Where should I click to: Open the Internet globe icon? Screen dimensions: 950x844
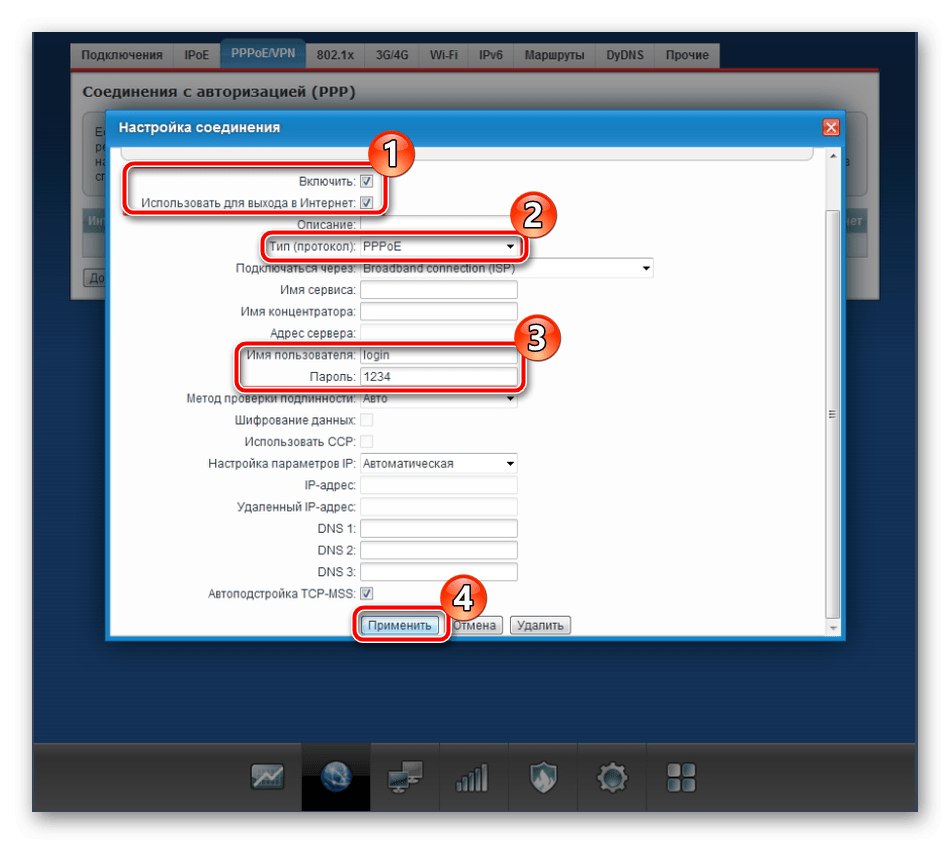point(336,777)
